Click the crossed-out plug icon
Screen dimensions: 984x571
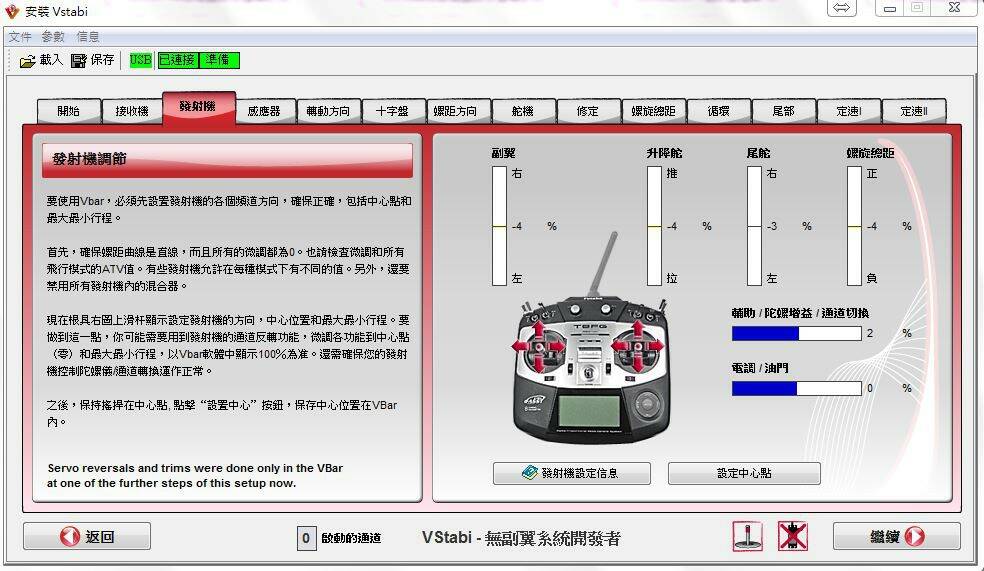(793, 536)
